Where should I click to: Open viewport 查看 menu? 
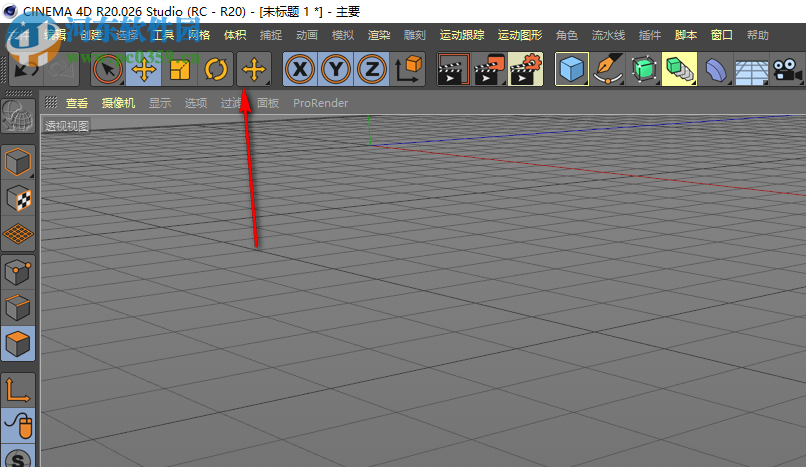[77, 103]
